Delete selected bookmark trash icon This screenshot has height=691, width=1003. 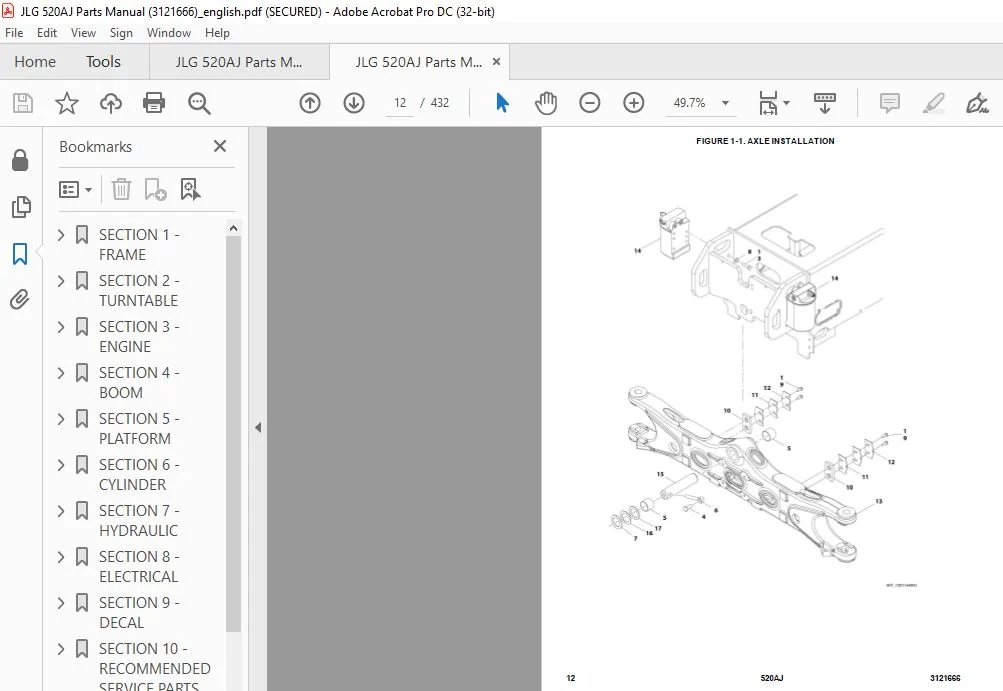(x=121, y=189)
